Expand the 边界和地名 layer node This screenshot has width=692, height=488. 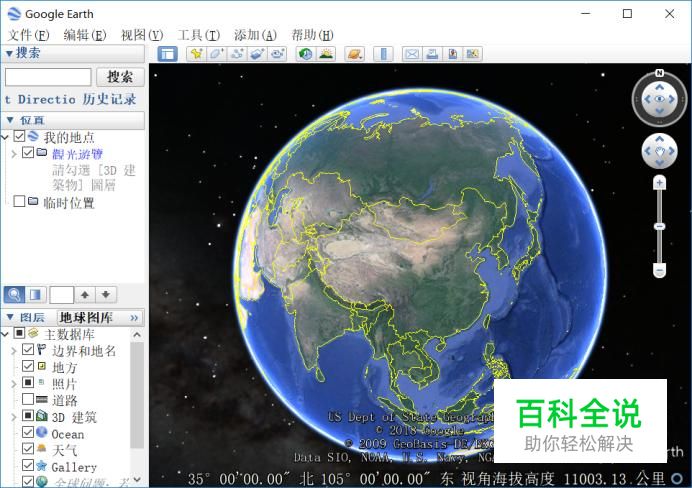pyautogui.click(x=14, y=351)
